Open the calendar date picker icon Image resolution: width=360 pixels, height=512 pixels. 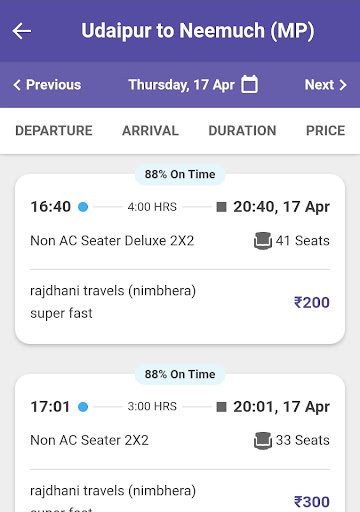(x=249, y=84)
